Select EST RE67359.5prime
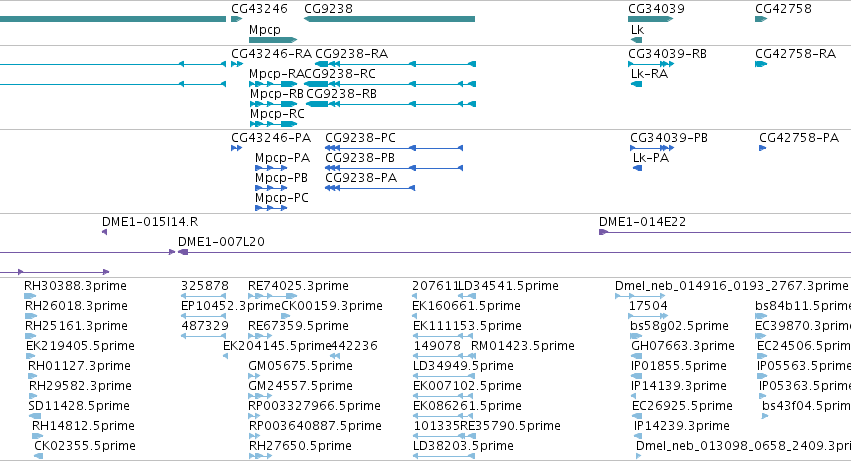851x461 pixels. click(298, 326)
